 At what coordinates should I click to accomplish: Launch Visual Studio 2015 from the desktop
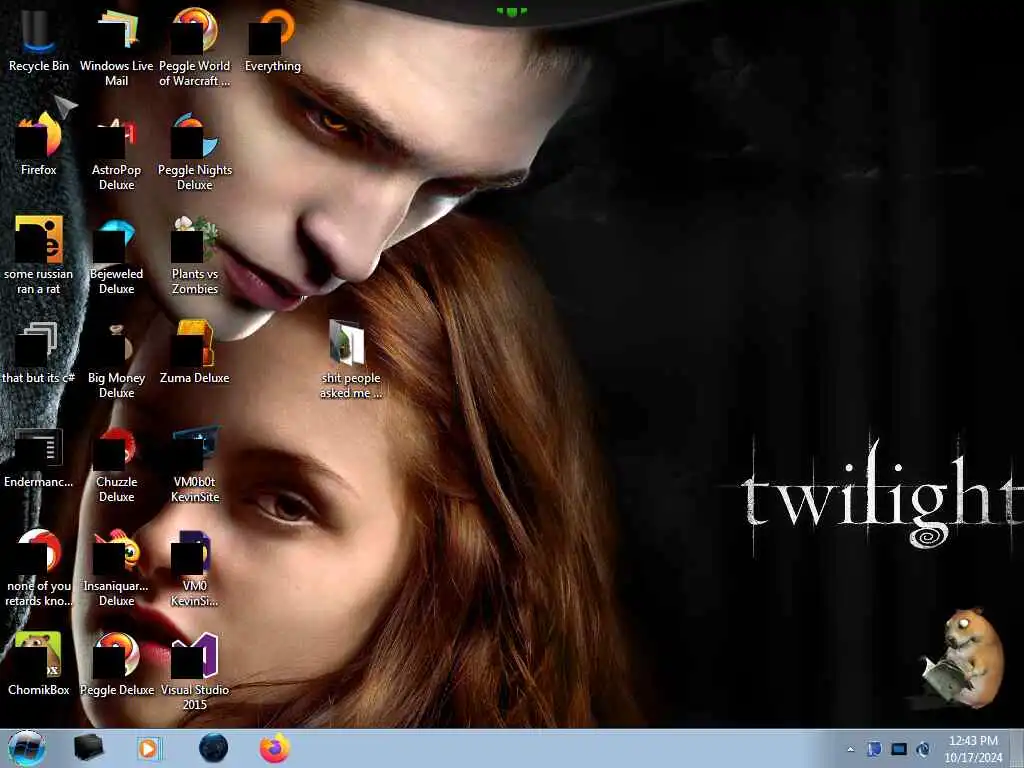click(195, 671)
